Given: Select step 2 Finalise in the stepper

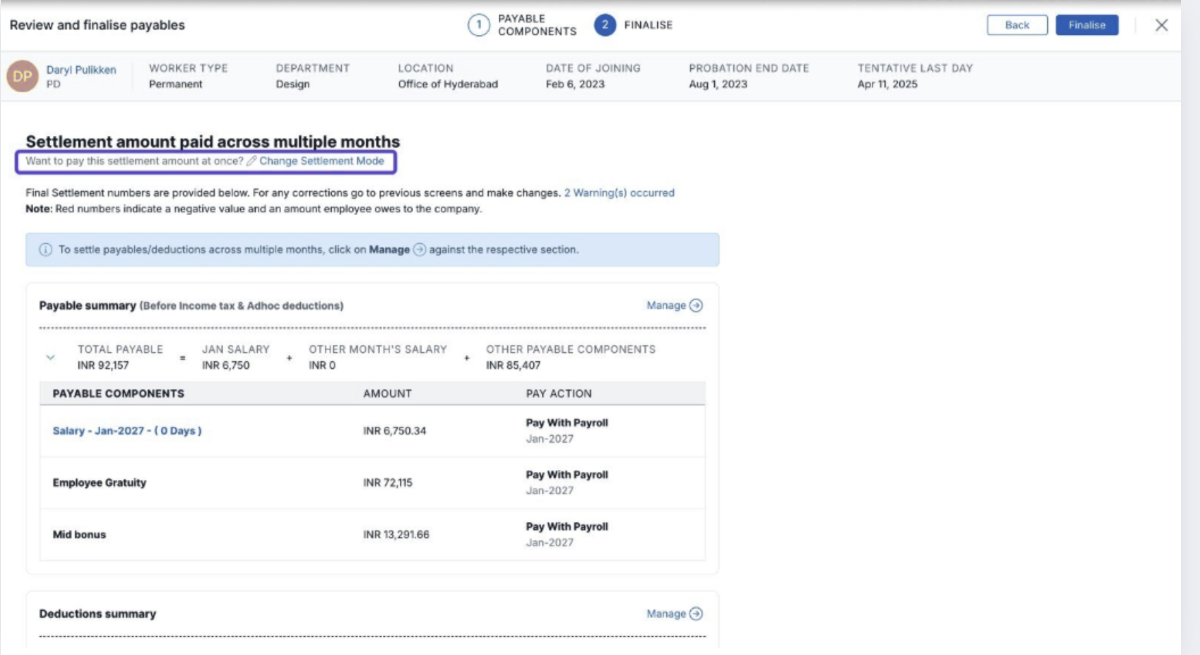Looking at the screenshot, I should 604,25.
